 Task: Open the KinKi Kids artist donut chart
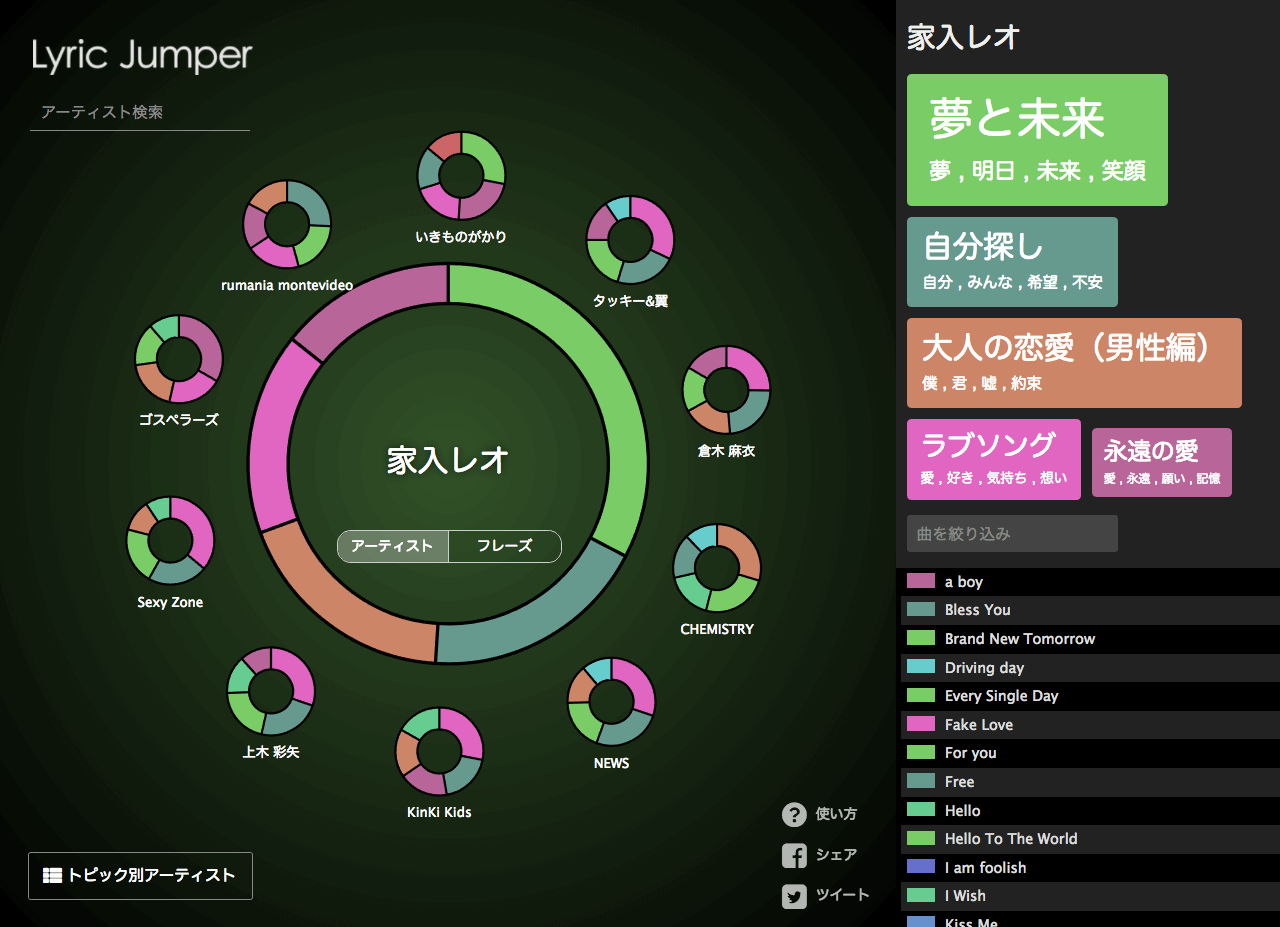(x=439, y=751)
